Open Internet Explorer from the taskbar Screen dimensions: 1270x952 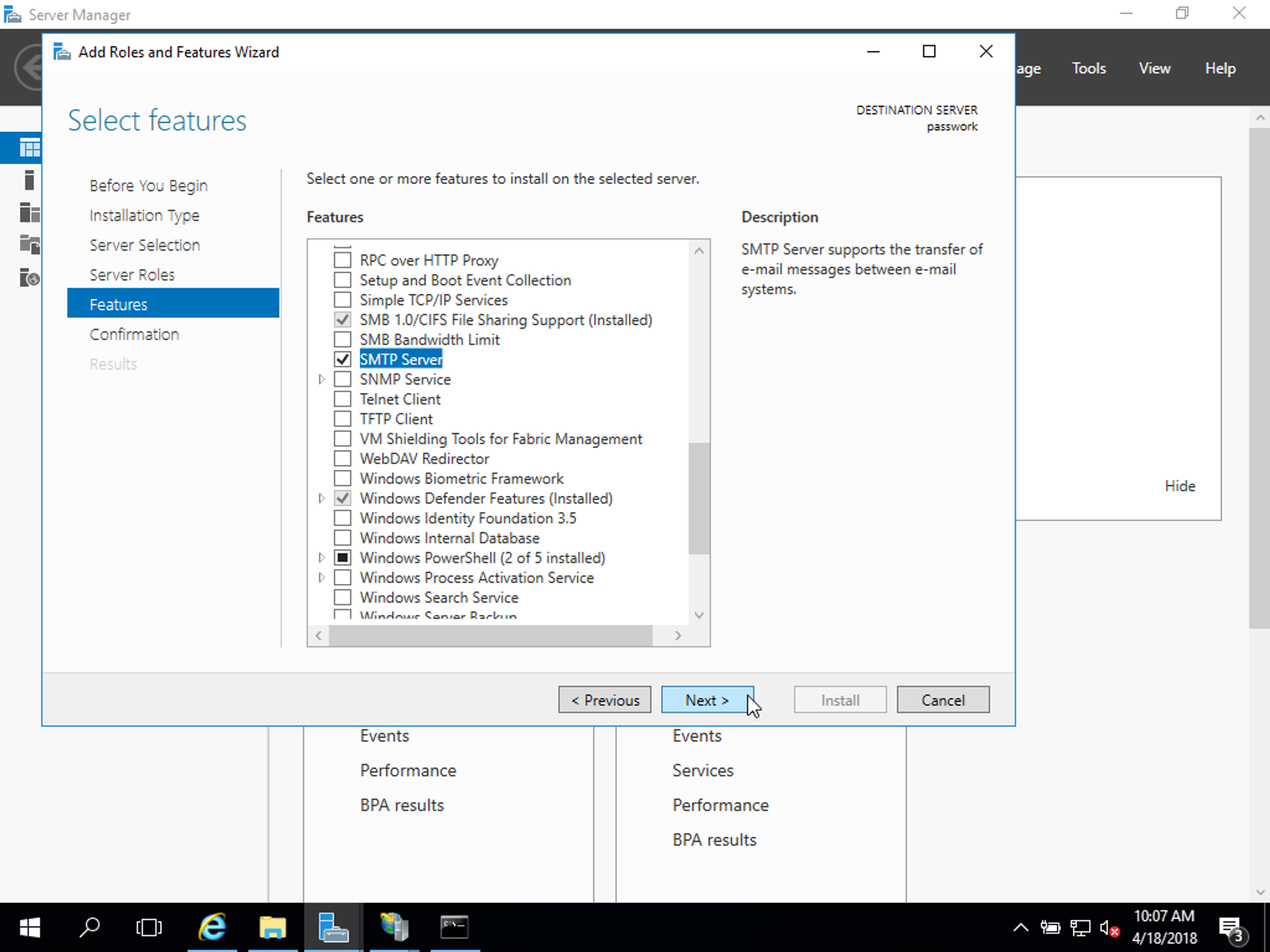click(212, 927)
